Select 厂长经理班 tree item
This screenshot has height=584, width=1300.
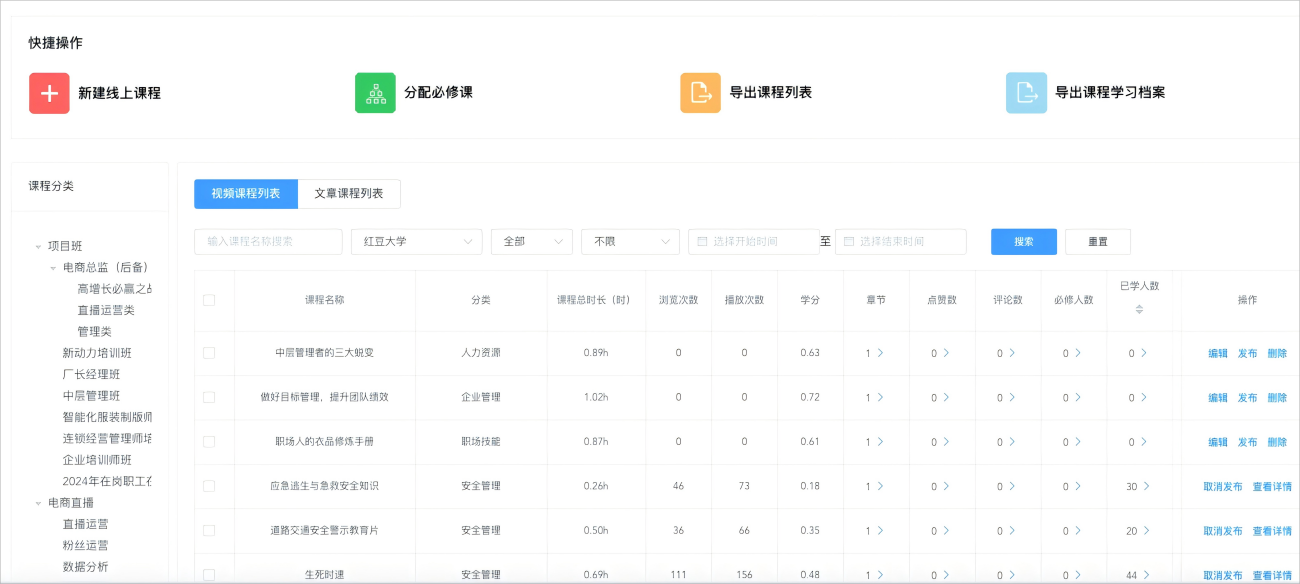coord(91,374)
